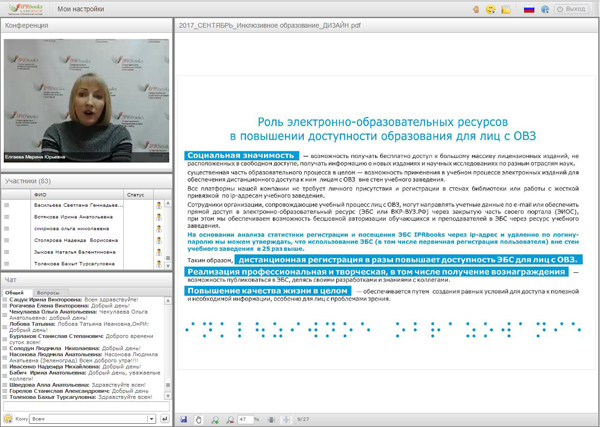Click the Выход logout button
Image resolution: width=600 pixels, height=427 pixels.
[572, 9]
